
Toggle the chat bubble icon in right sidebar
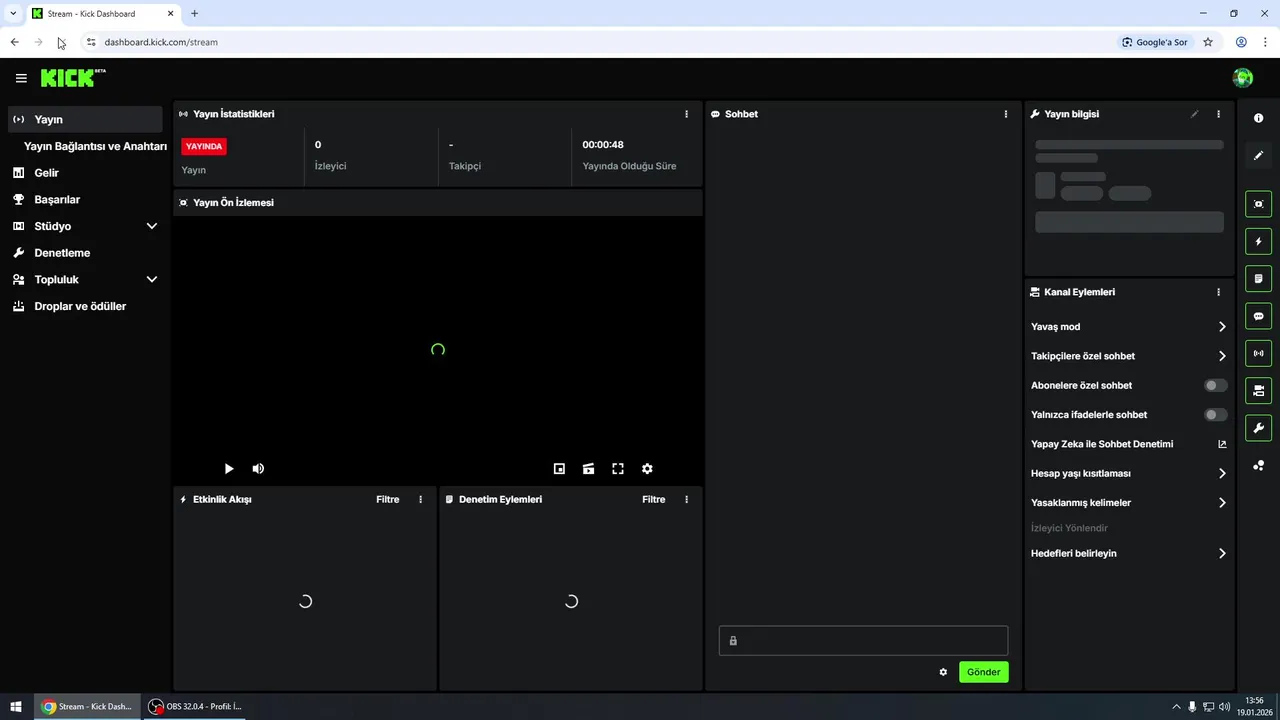coord(1258,316)
